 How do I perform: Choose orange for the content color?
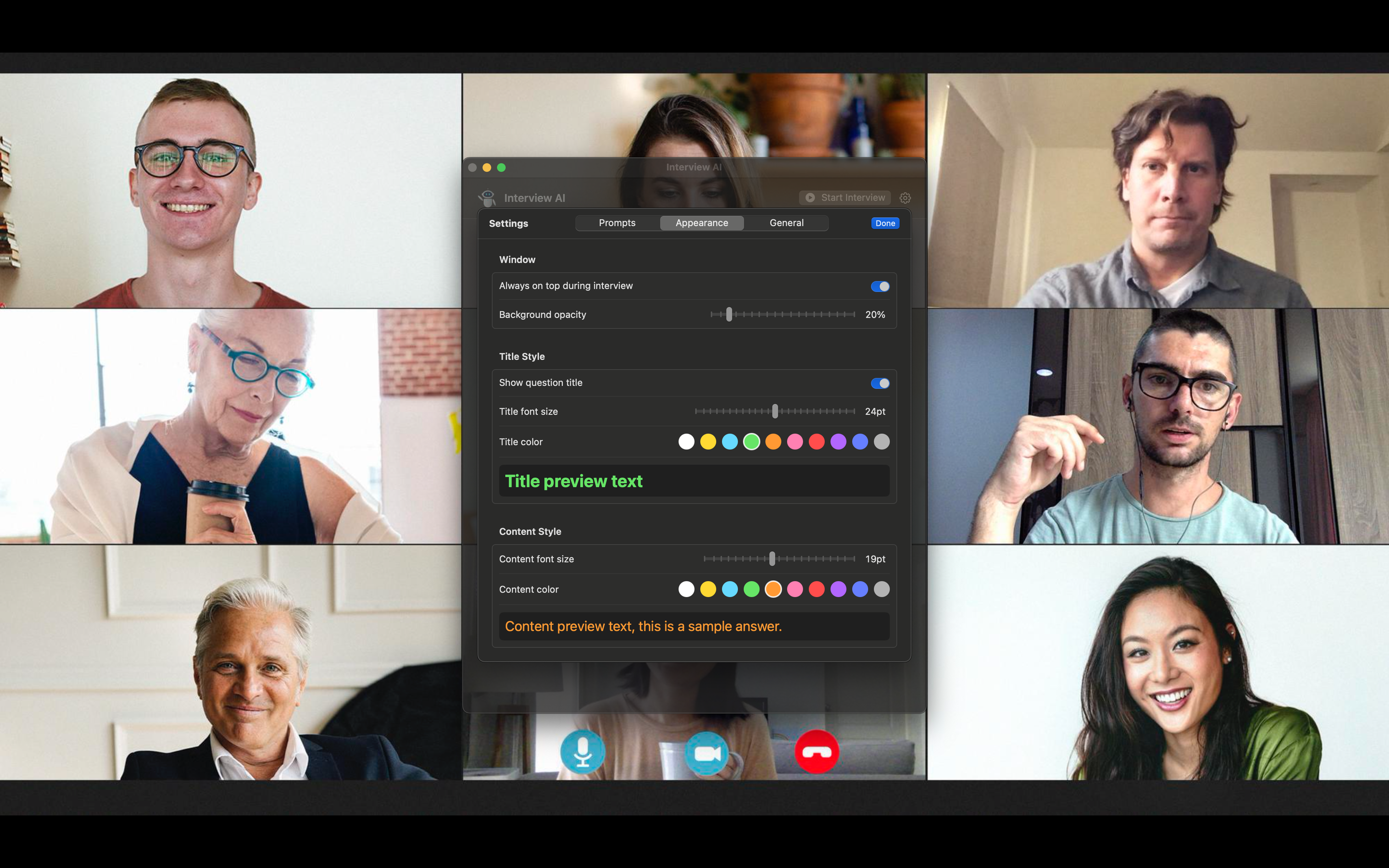773,589
